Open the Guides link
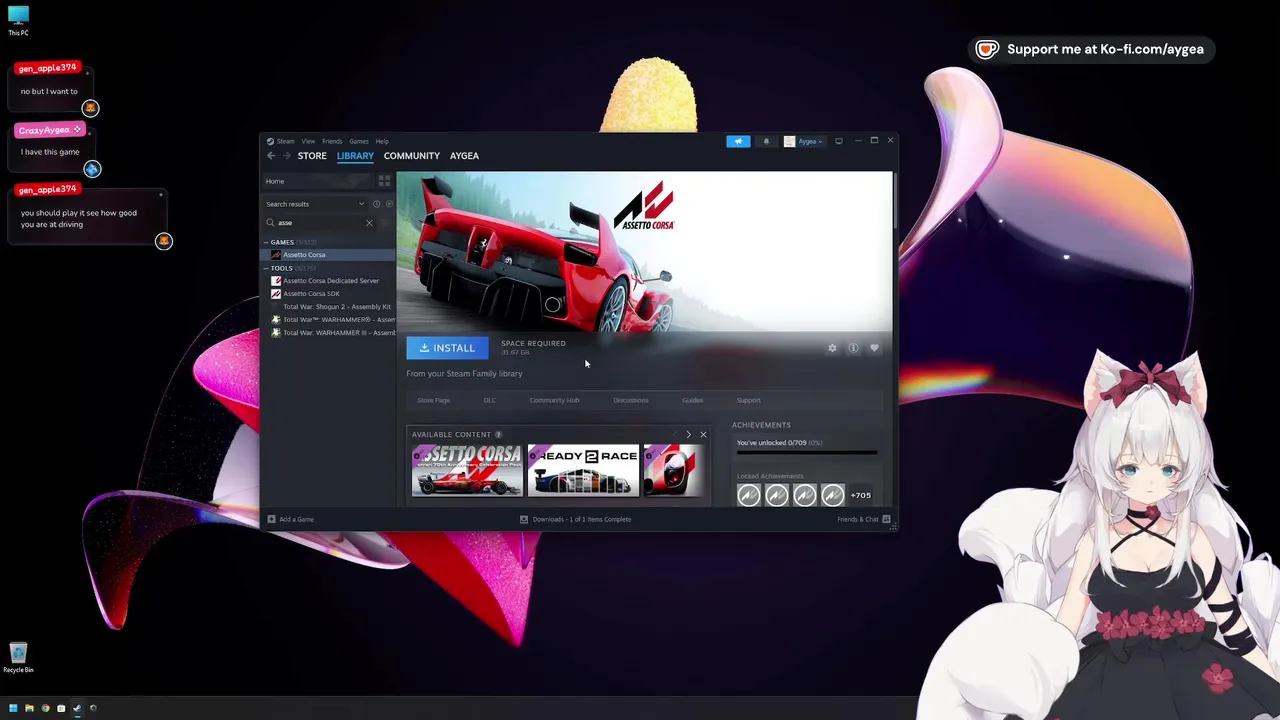1280x720 pixels. coord(692,400)
